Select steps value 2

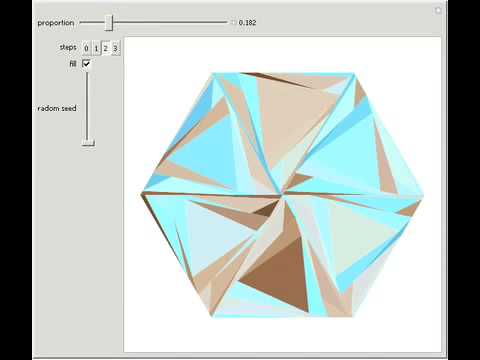(x=106, y=49)
